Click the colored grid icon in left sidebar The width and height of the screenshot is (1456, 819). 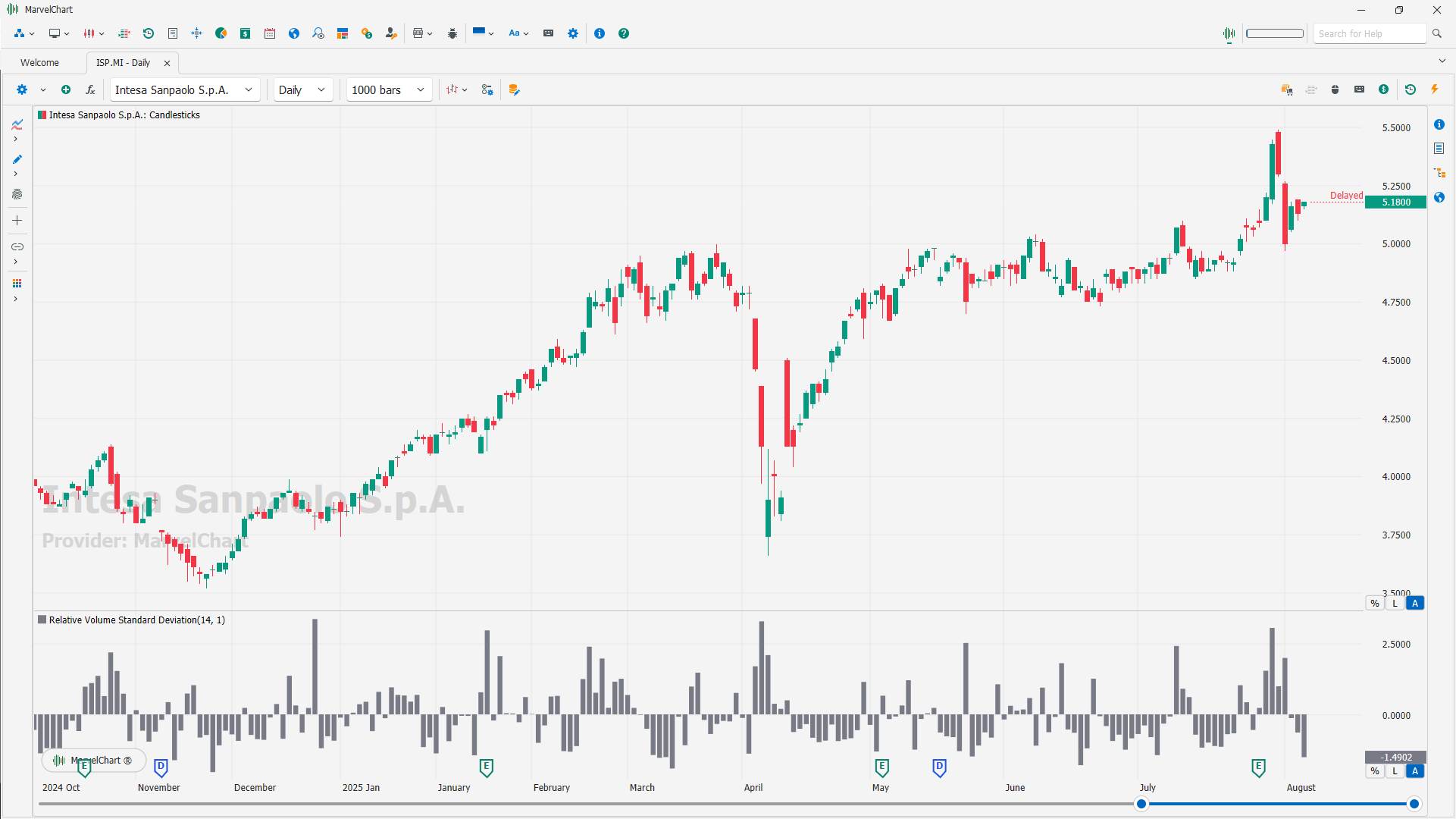17,284
